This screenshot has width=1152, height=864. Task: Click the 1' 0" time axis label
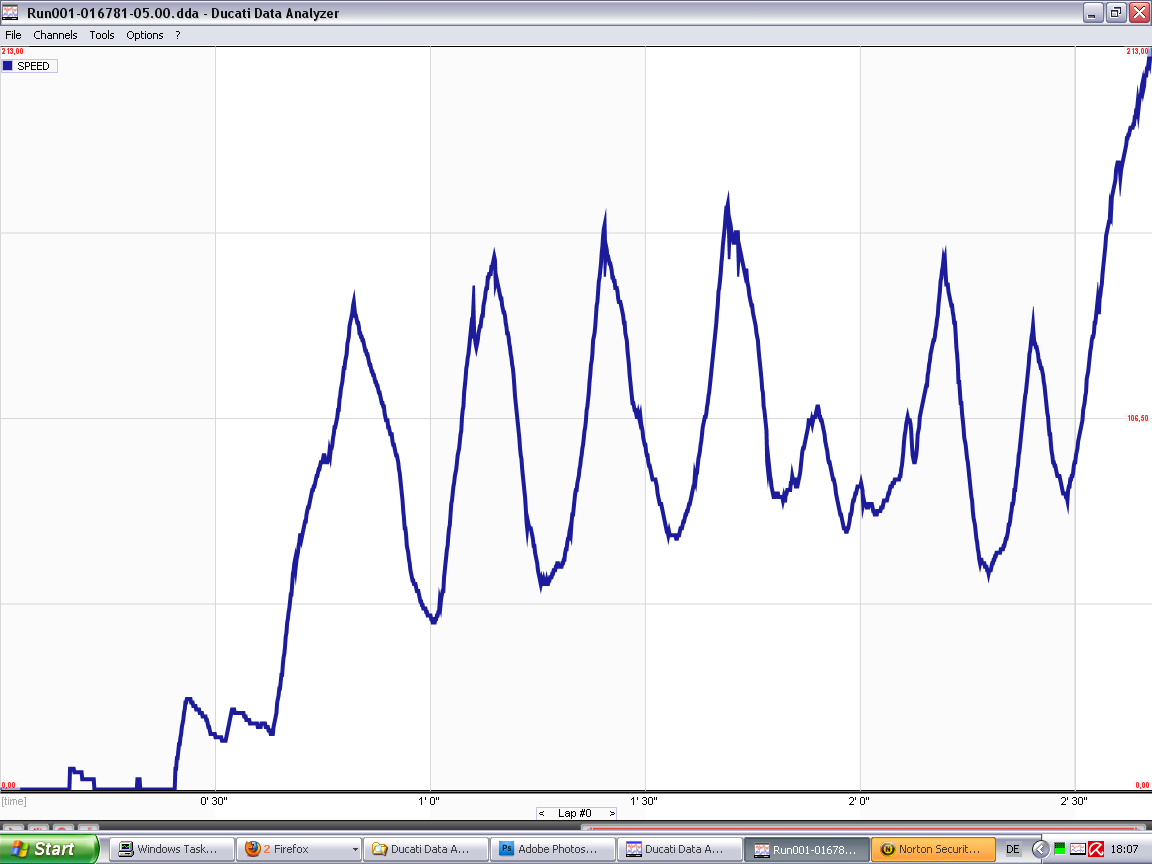click(x=429, y=801)
